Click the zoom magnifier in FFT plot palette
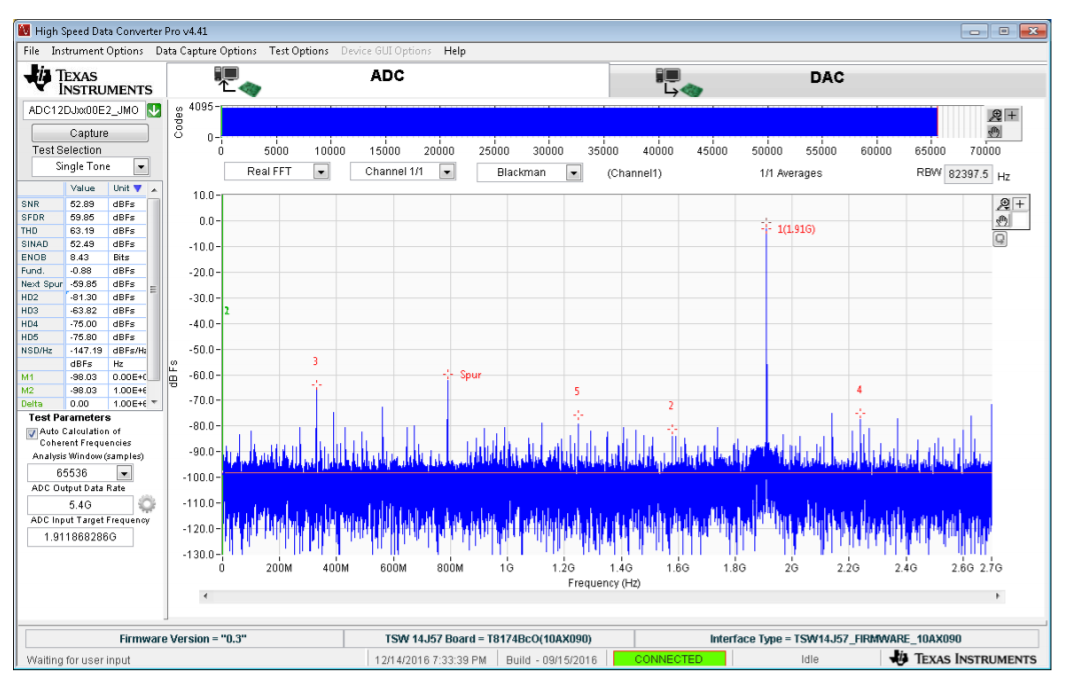The height and width of the screenshot is (678, 1092). click(x=1003, y=204)
